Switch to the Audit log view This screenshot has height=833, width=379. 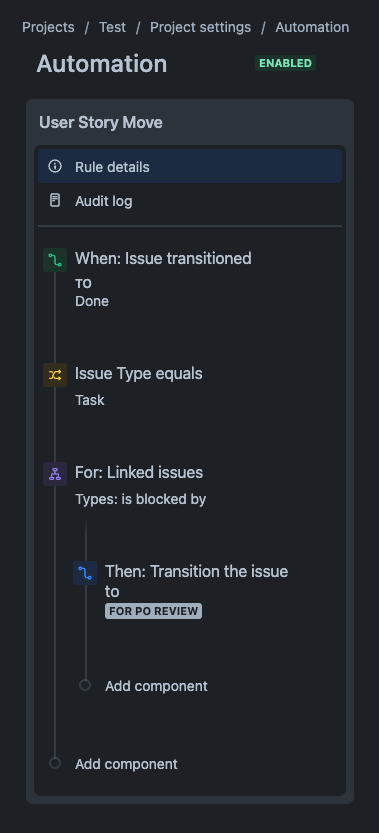(x=190, y=201)
